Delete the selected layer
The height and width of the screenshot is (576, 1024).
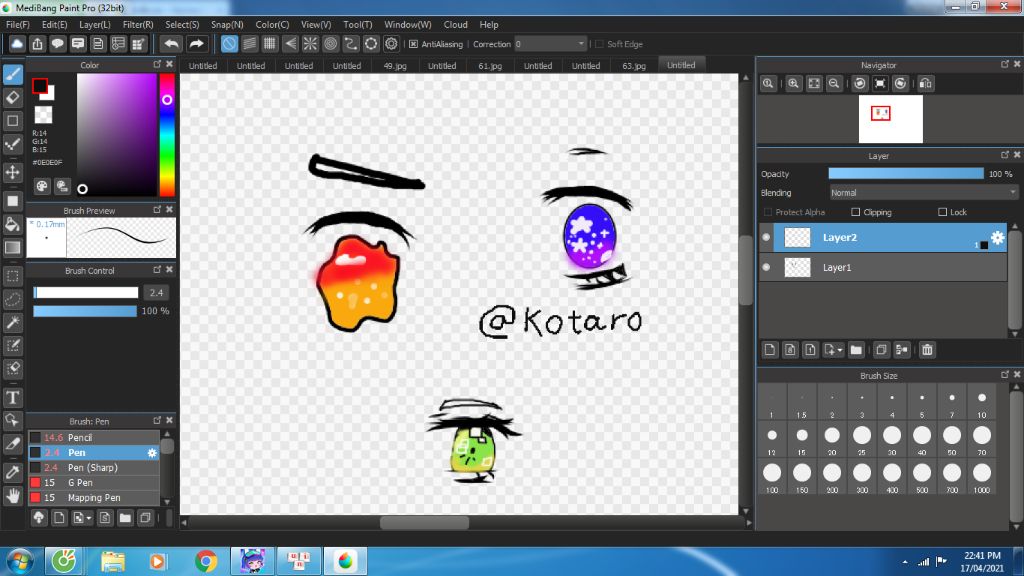pos(927,350)
